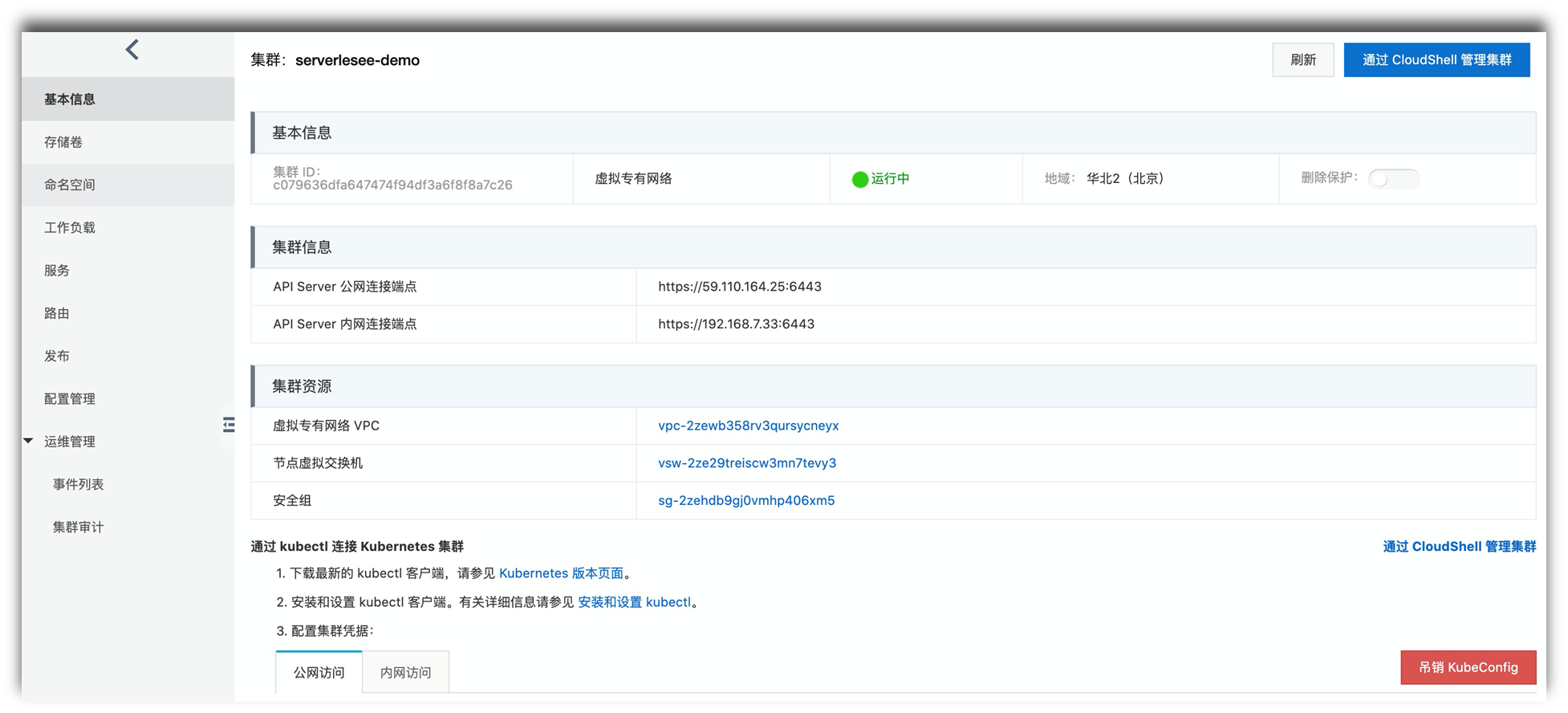Viewport: 1568px width, 713px height.
Task: Click the cluster name serverlesee-demo
Action: (357, 60)
